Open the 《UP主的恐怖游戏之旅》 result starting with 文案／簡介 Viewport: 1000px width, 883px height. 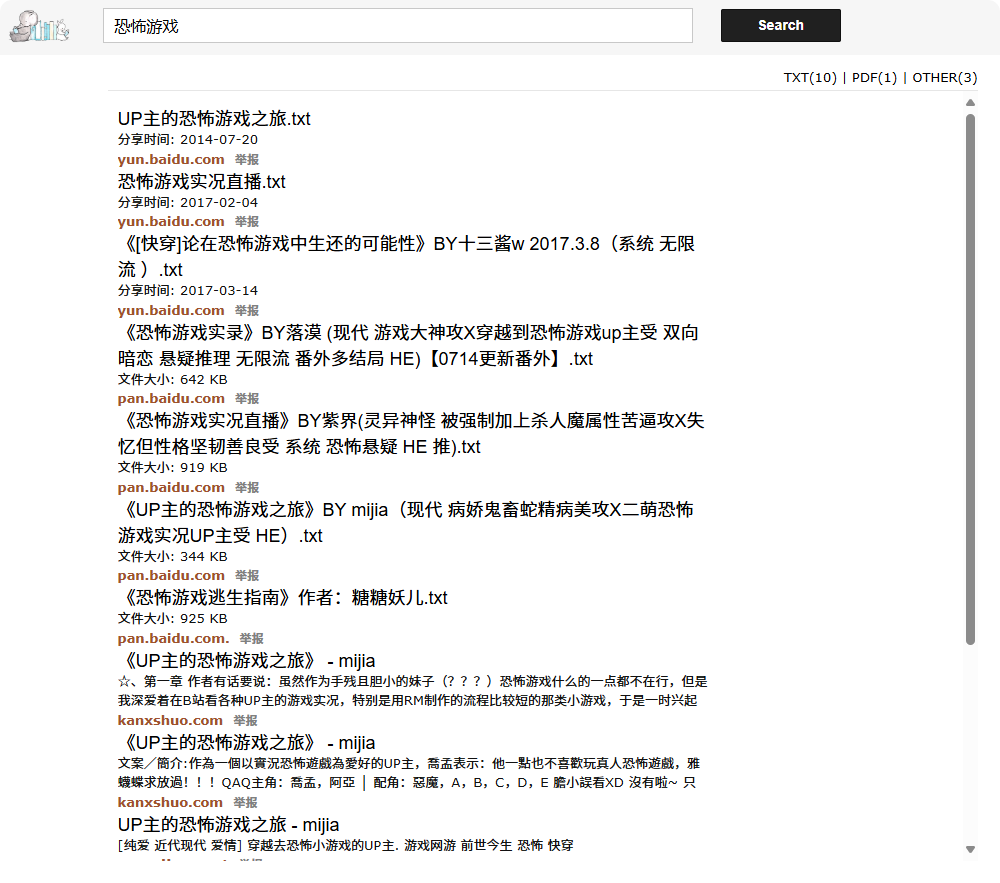[247, 743]
